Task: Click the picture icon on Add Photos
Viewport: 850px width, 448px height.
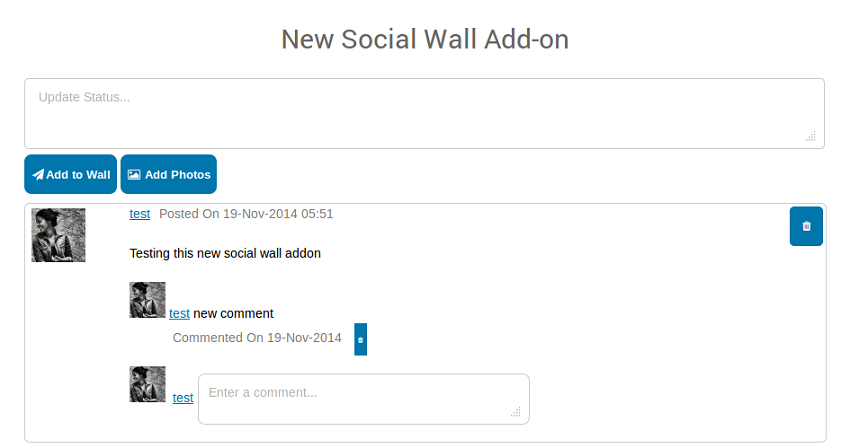Action: tap(134, 175)
